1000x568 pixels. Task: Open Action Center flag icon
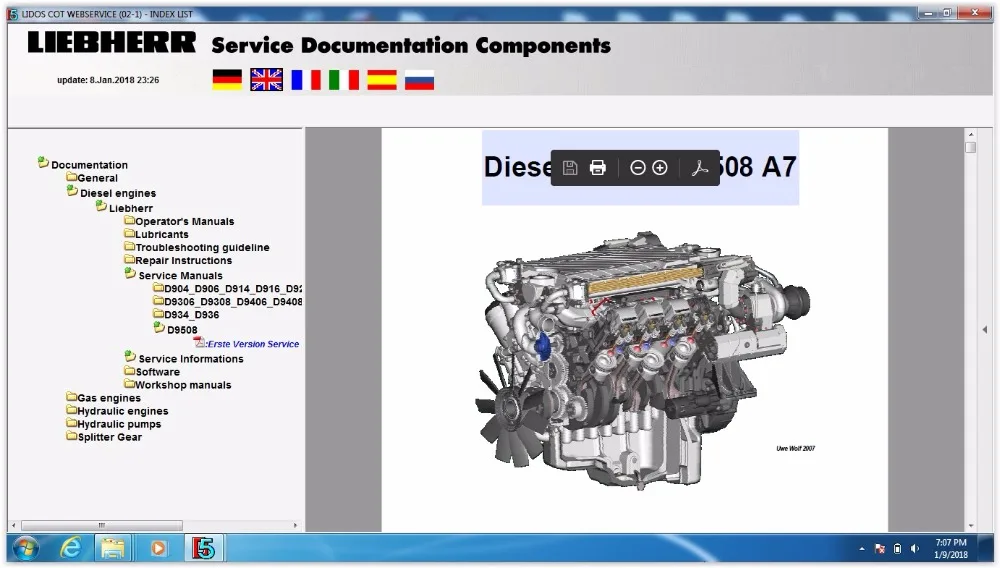[879, 548]
